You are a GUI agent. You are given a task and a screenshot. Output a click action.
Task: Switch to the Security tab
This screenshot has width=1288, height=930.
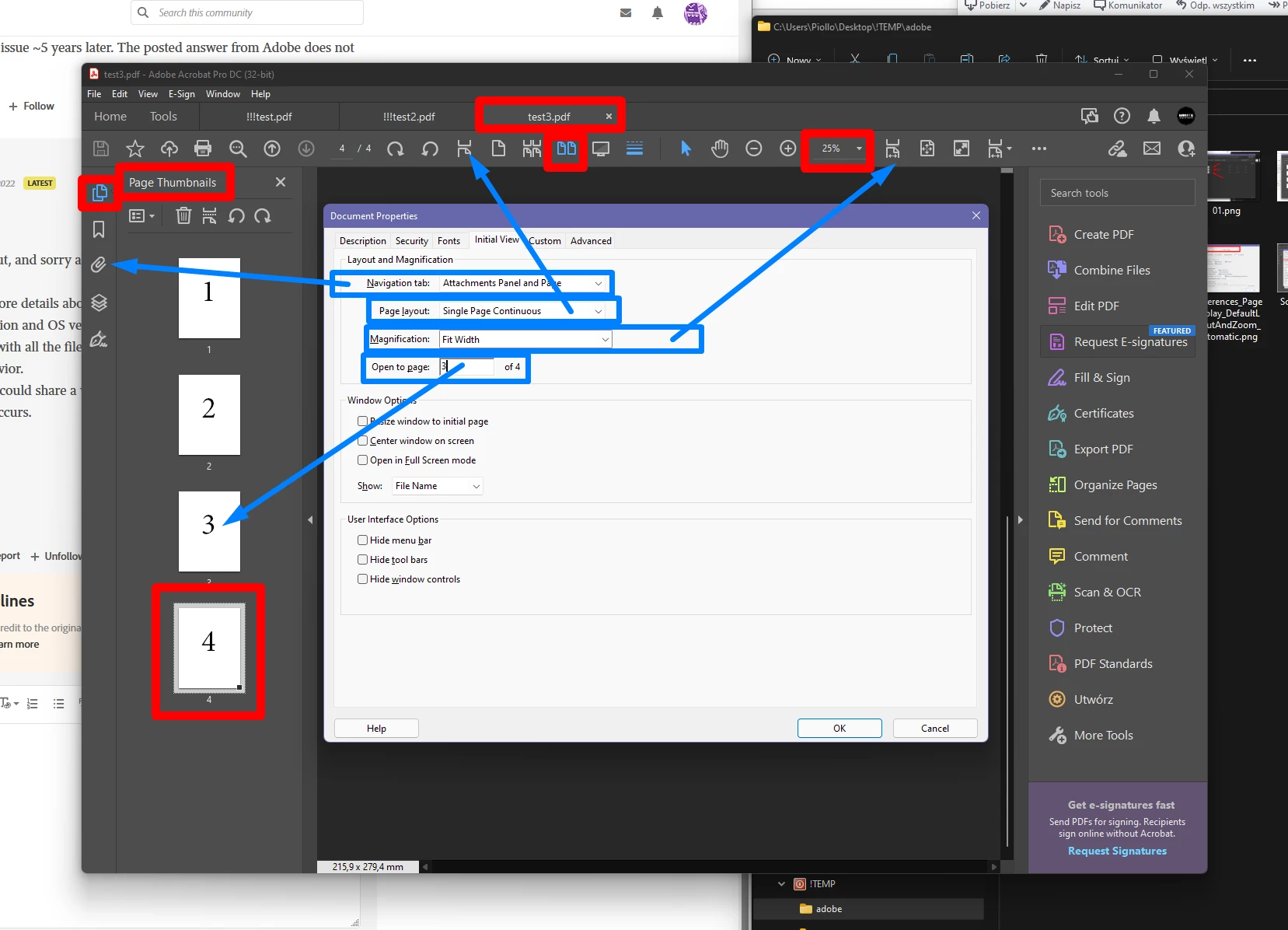(412, 241)
